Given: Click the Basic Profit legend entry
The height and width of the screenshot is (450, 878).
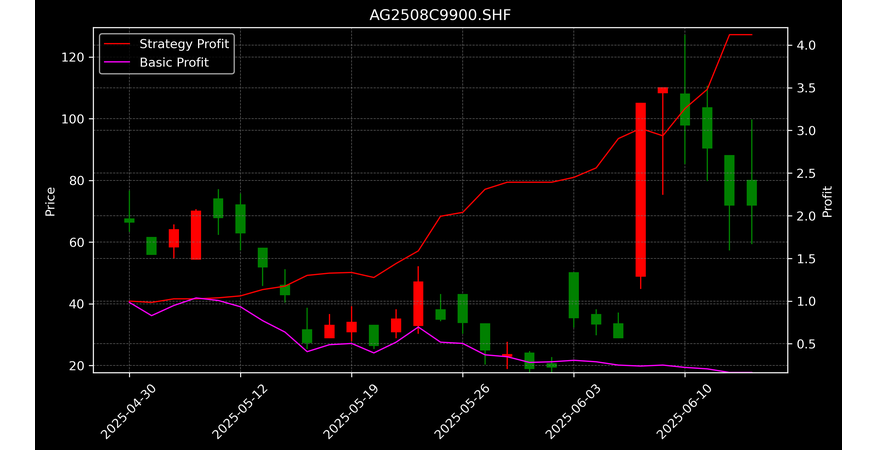Looking at the screenshot, I should [x=157, y=62].
